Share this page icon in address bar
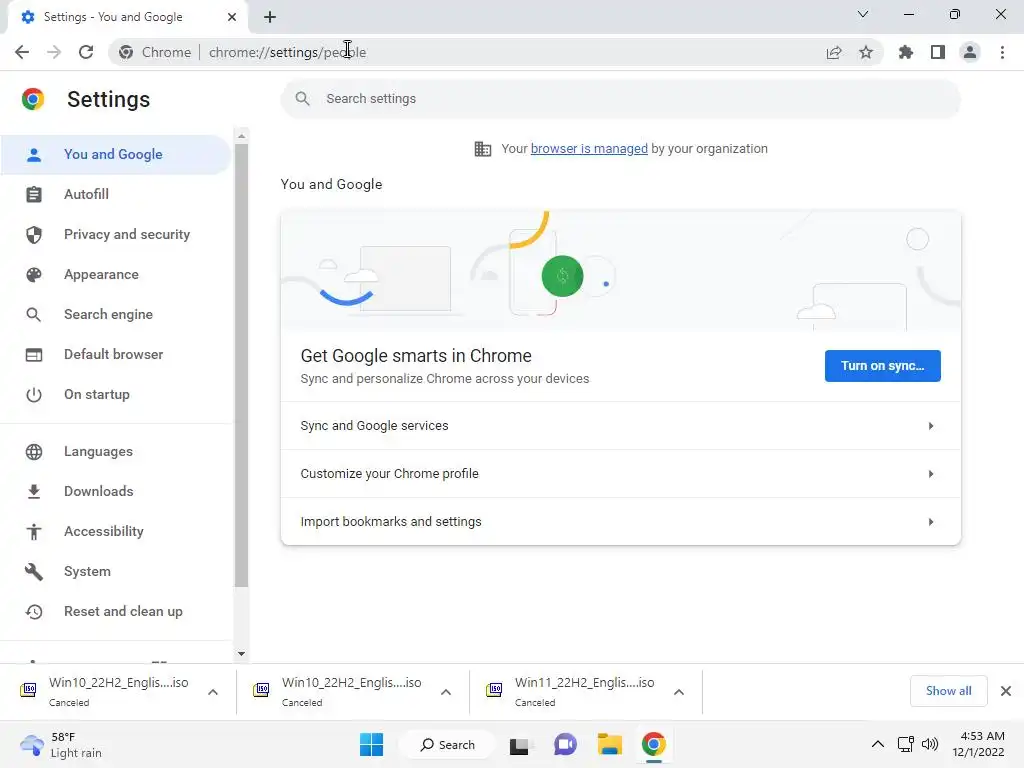Screen dimensions: 1024x768 tap(834, 52)
